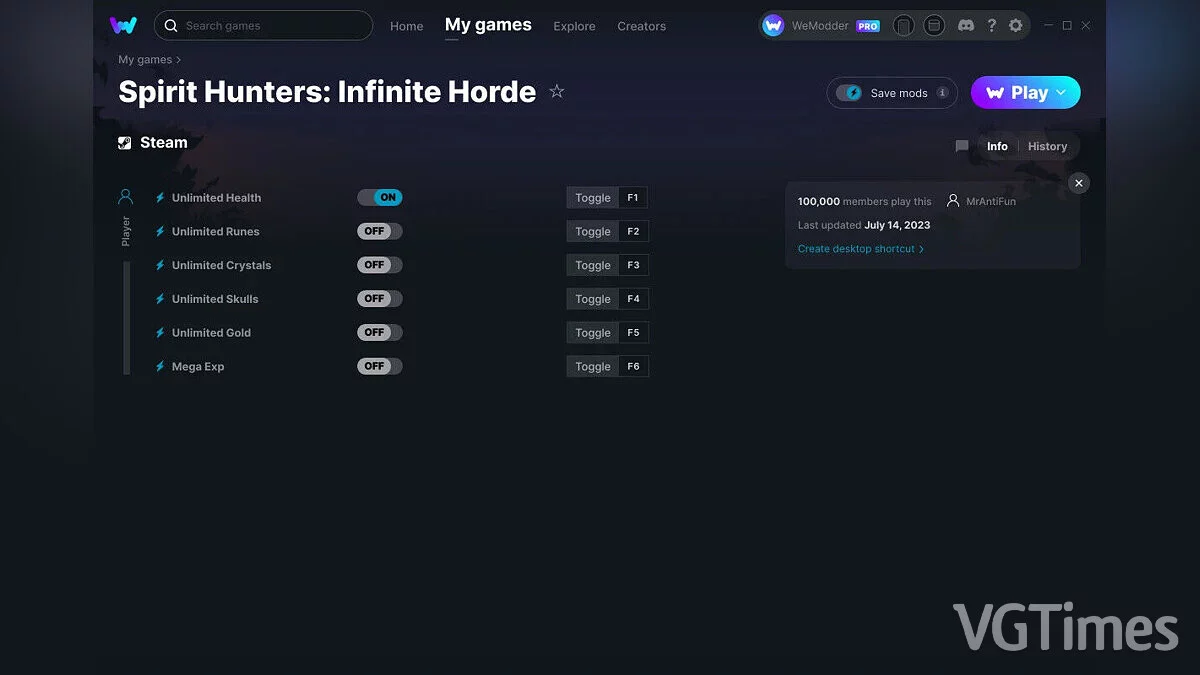Open the phone remote icon
This screenshot has height=675, width=1200.
pos(904,25)
